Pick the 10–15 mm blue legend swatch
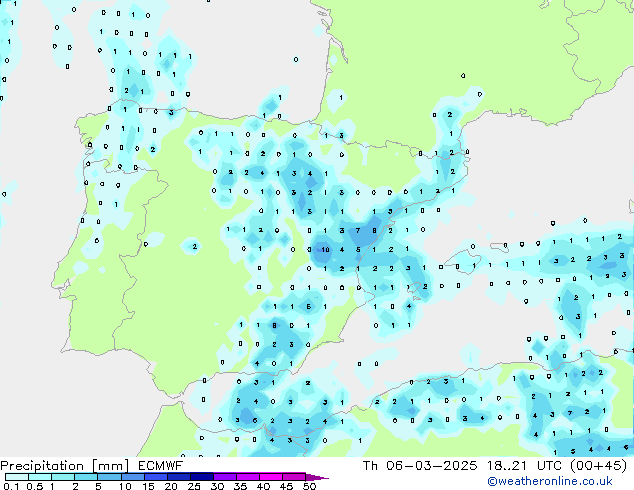 pyautogui.click(x=133, y=477)
